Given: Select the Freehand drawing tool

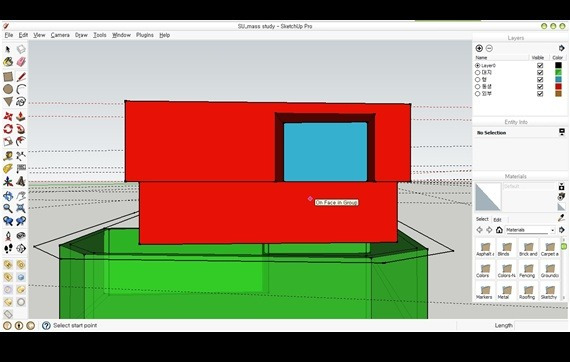Looking at the screenshot, I should click(x=21, y=101).
